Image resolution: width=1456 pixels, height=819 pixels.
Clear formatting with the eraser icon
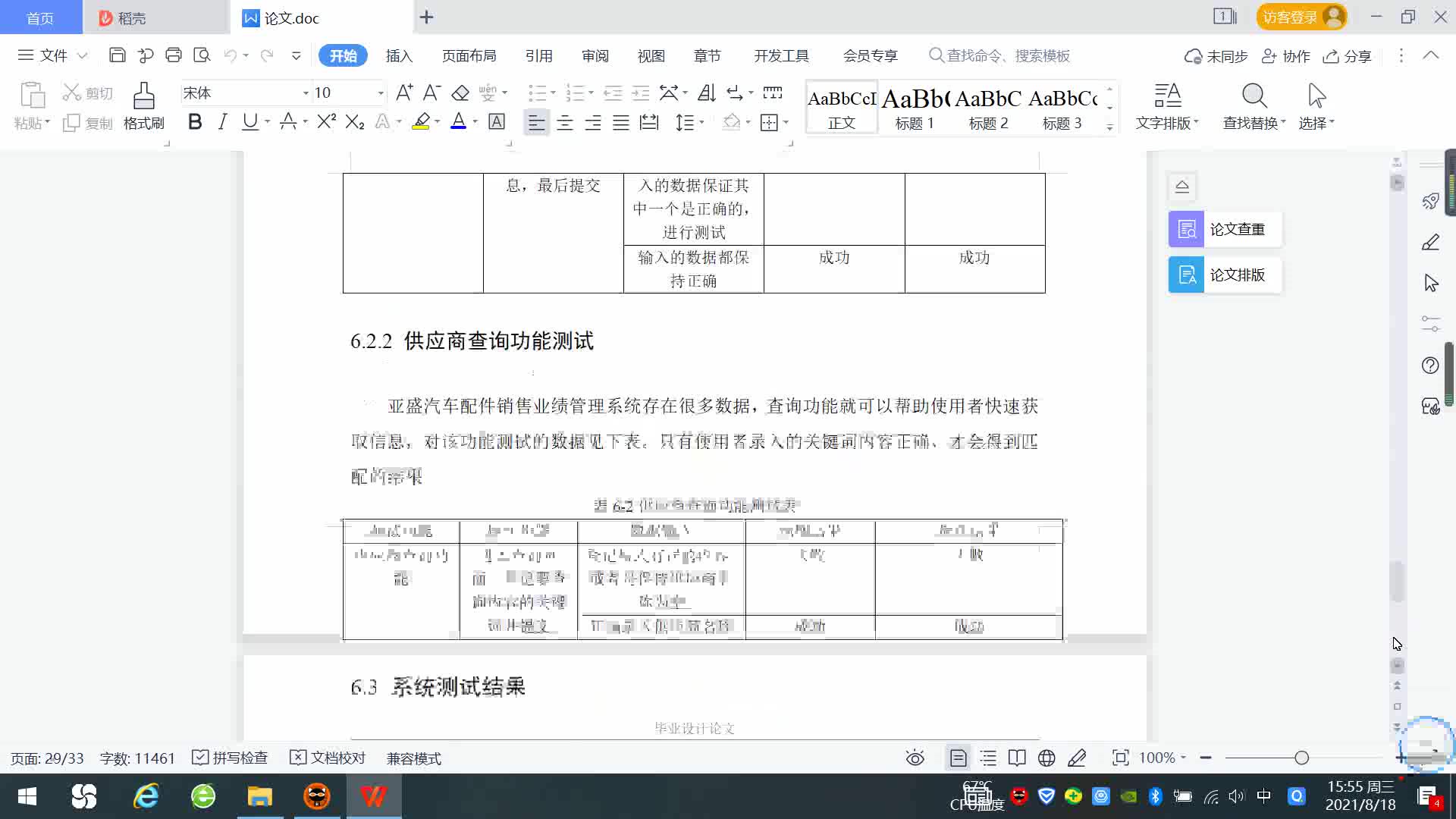click(x=460, y=93)
